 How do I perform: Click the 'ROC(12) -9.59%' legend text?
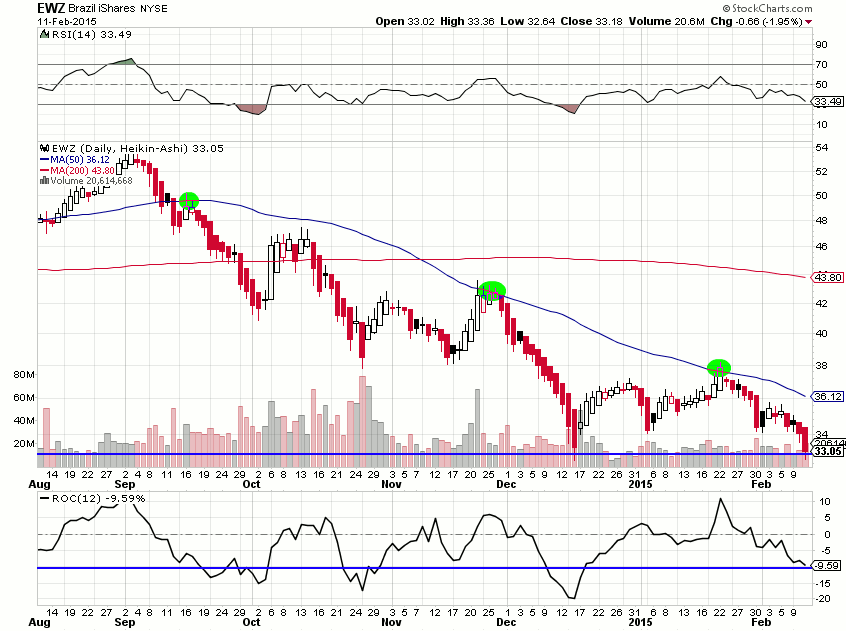tap(98, 499)
